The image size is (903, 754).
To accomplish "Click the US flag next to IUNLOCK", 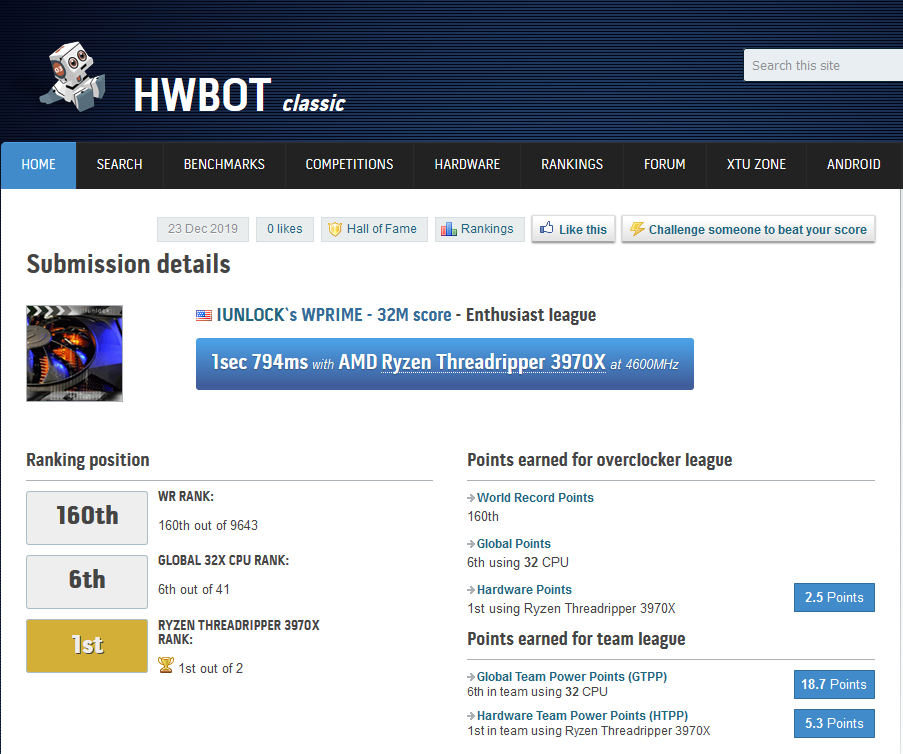I will (x=204, y=315).
